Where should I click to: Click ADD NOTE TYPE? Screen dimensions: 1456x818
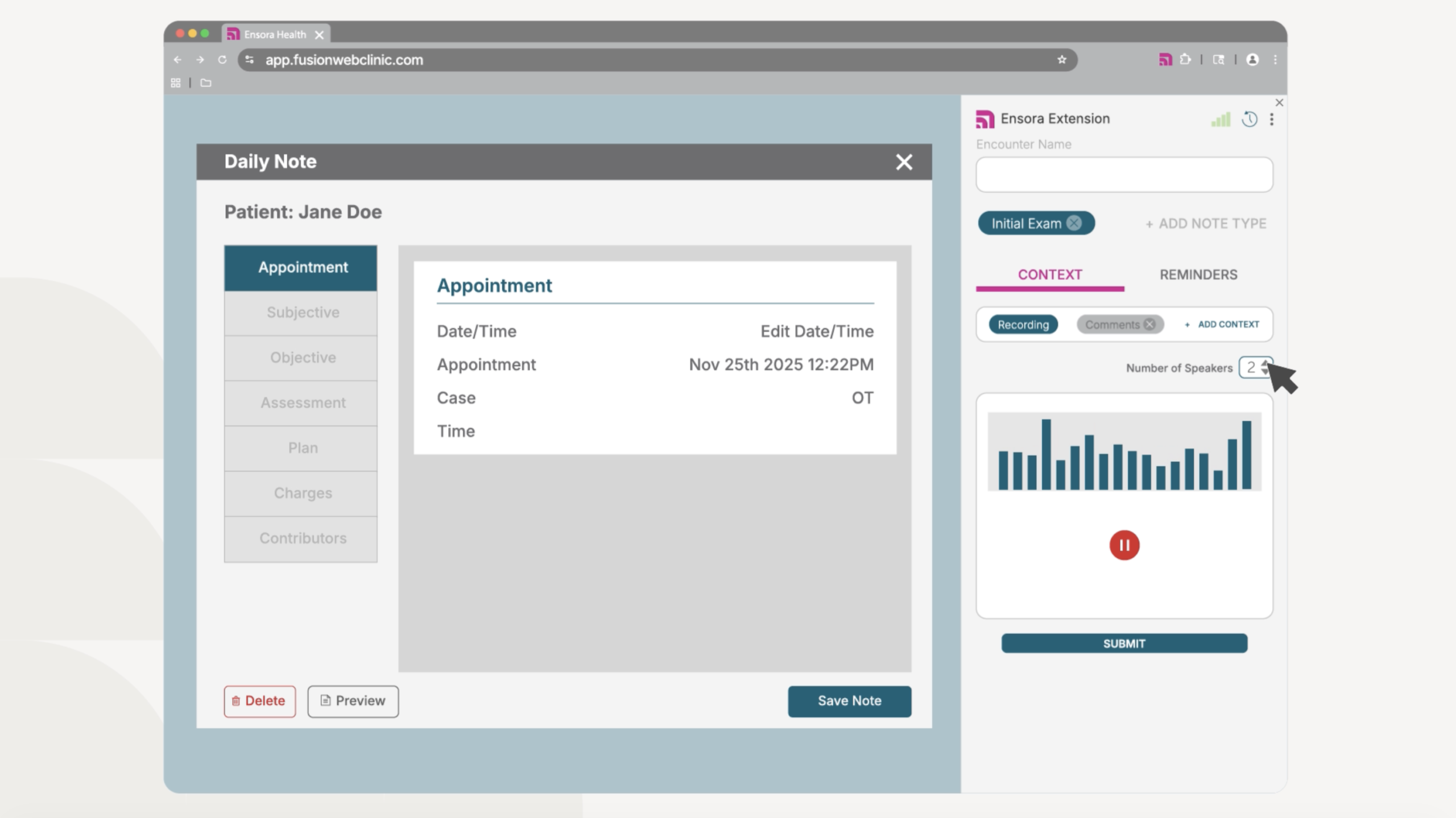point(1206,223)
